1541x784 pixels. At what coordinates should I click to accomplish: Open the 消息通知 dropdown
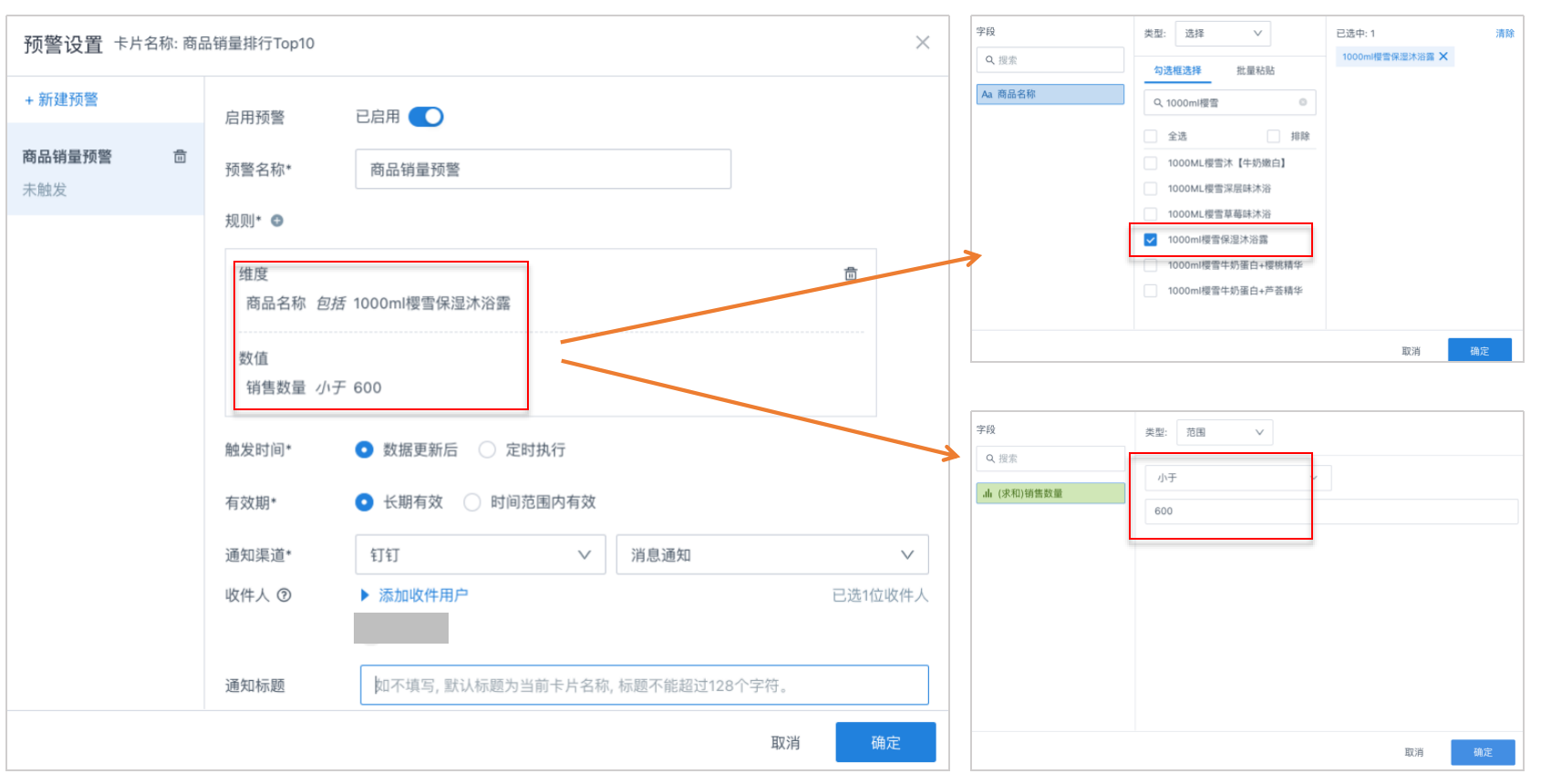click(771, 555)
